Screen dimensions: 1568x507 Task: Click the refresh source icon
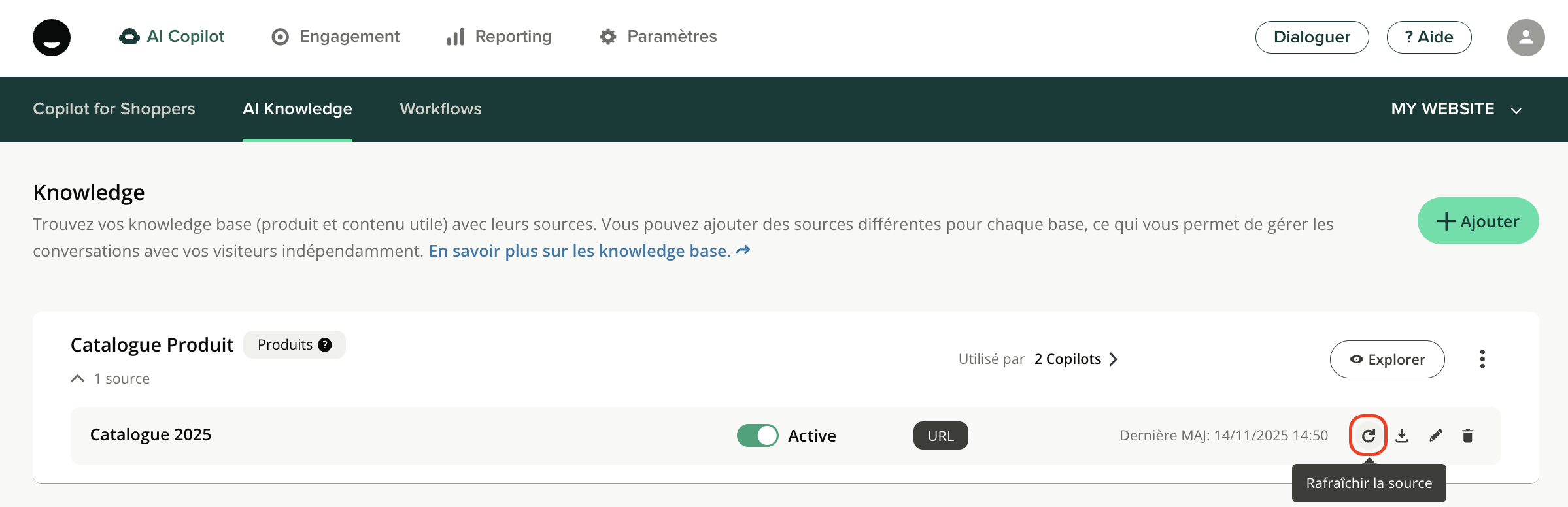point(1368,435)
